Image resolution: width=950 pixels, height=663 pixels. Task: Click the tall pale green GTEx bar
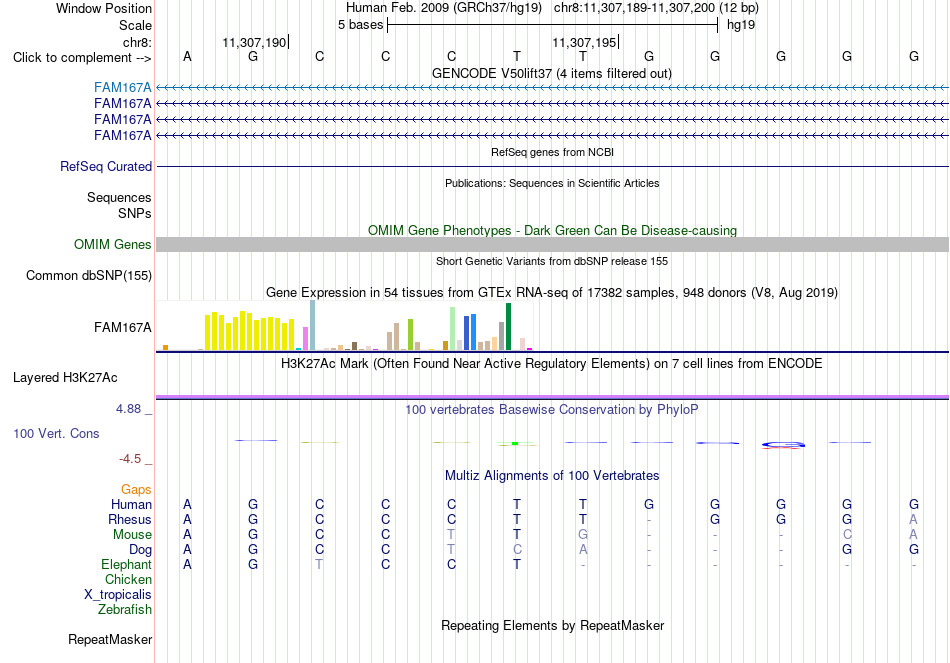pyautogui.click(x=453, y=328)
